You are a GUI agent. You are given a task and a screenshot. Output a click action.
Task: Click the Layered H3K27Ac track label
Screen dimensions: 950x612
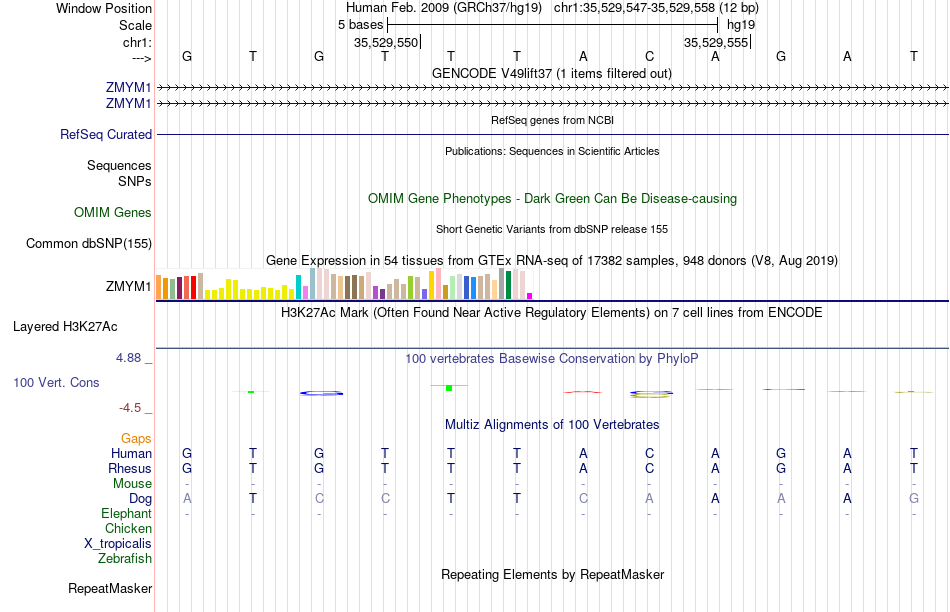pyautogui.click(x=65, y=327)
